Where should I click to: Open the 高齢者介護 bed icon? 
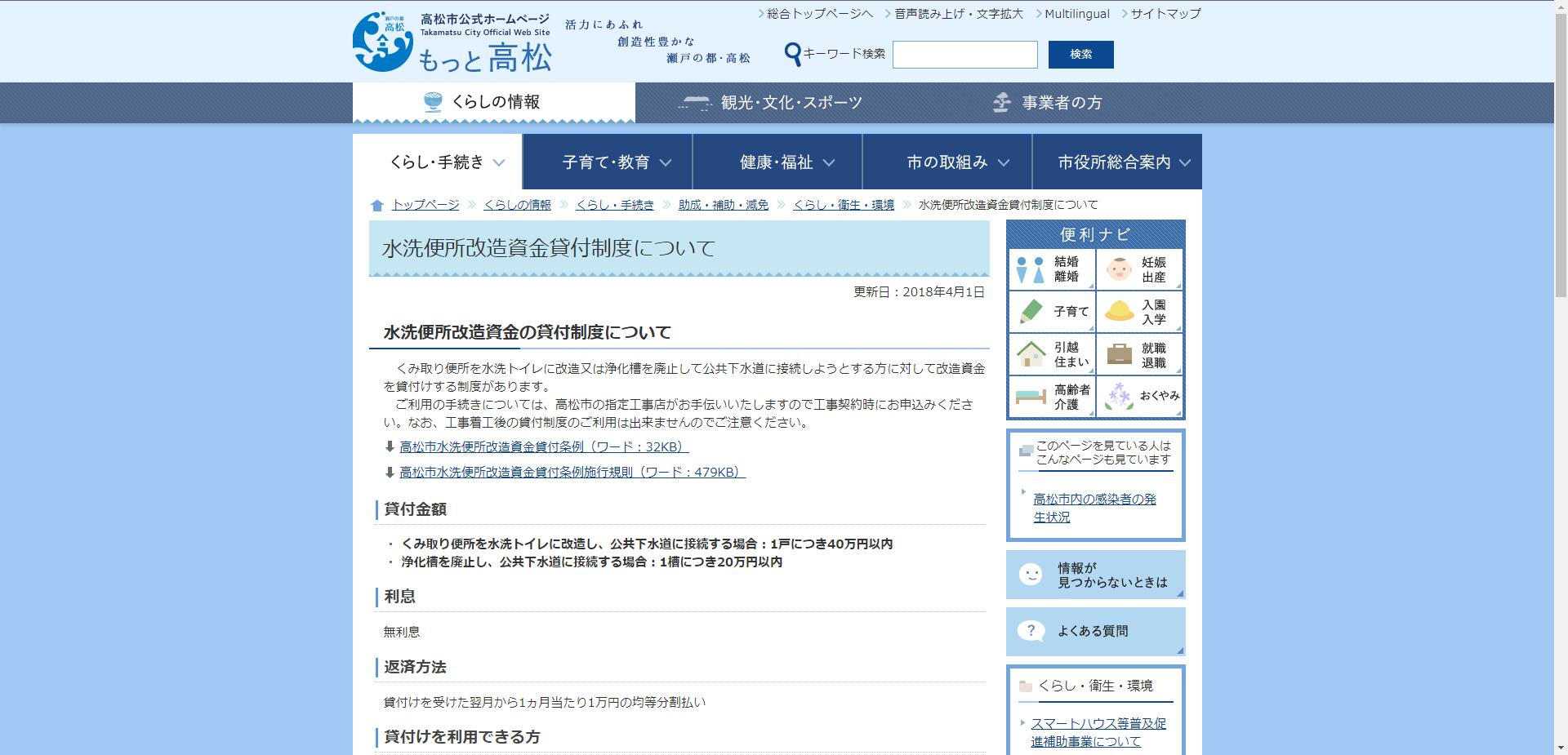point(1051,397)
